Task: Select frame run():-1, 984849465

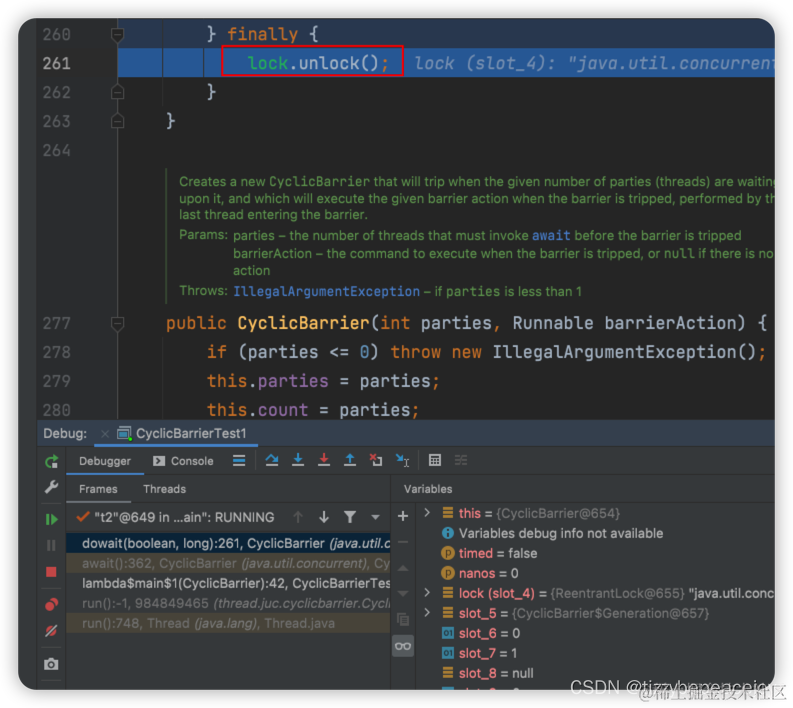Action: click(x=228, y=603)
